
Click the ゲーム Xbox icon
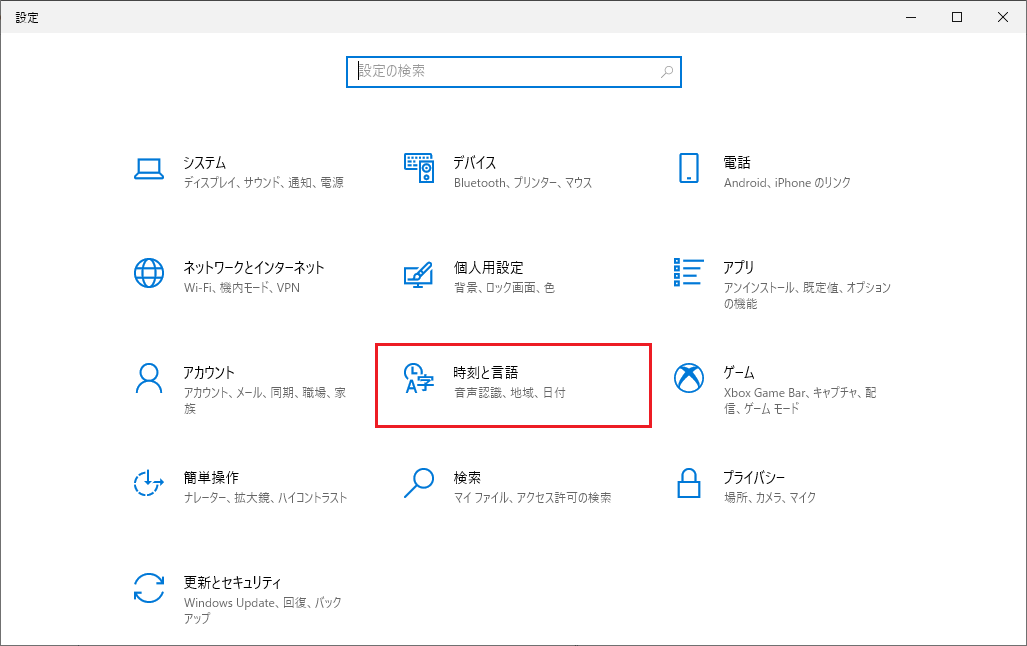[x=688, y=379]
